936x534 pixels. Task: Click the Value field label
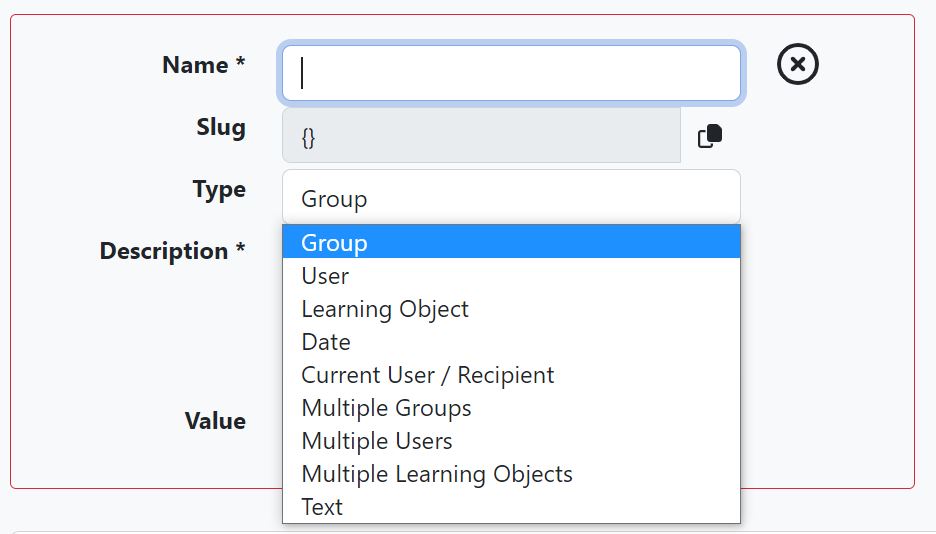coord(215,421)
